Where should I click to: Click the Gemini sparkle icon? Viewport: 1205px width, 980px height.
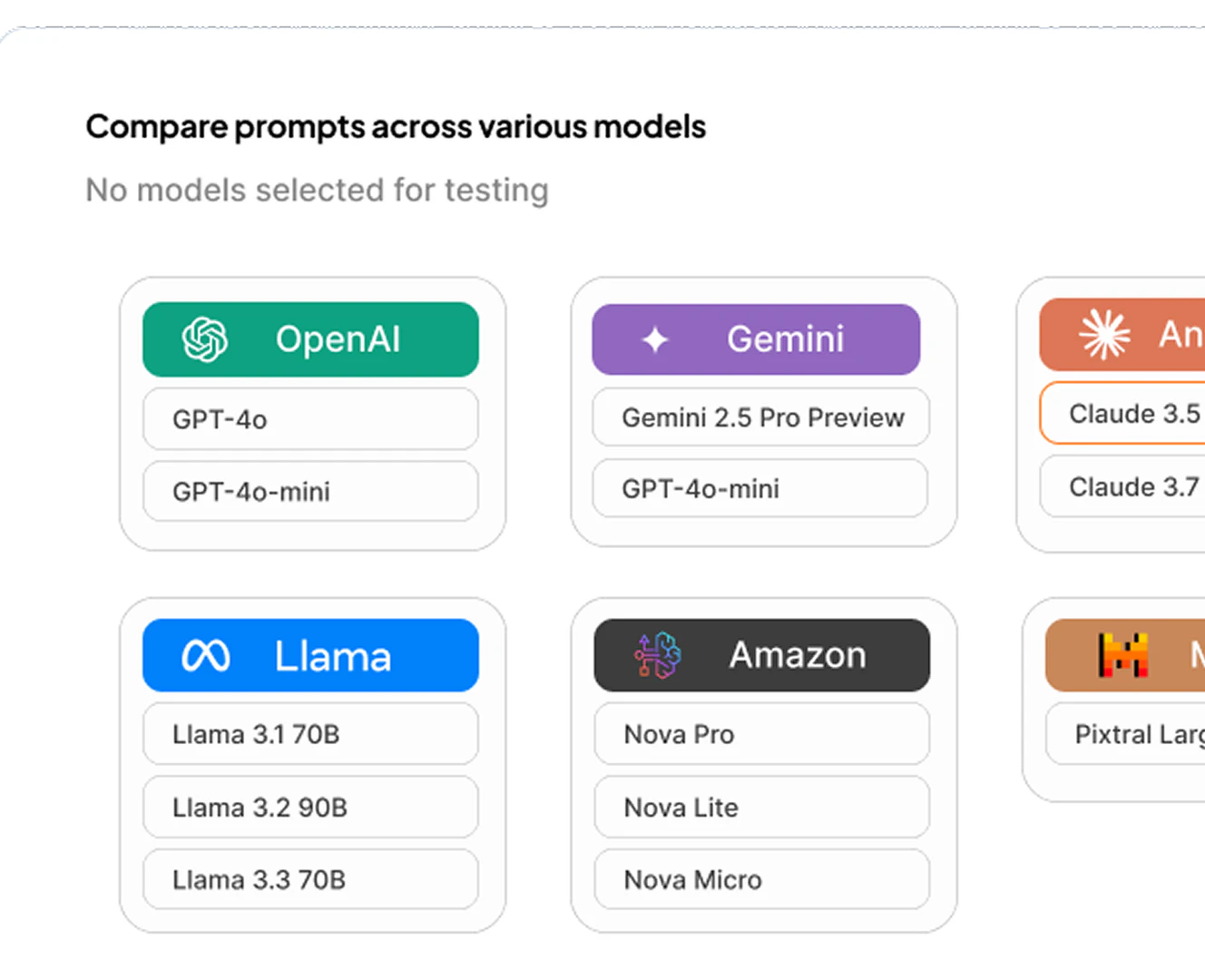[x=656, y=338]
